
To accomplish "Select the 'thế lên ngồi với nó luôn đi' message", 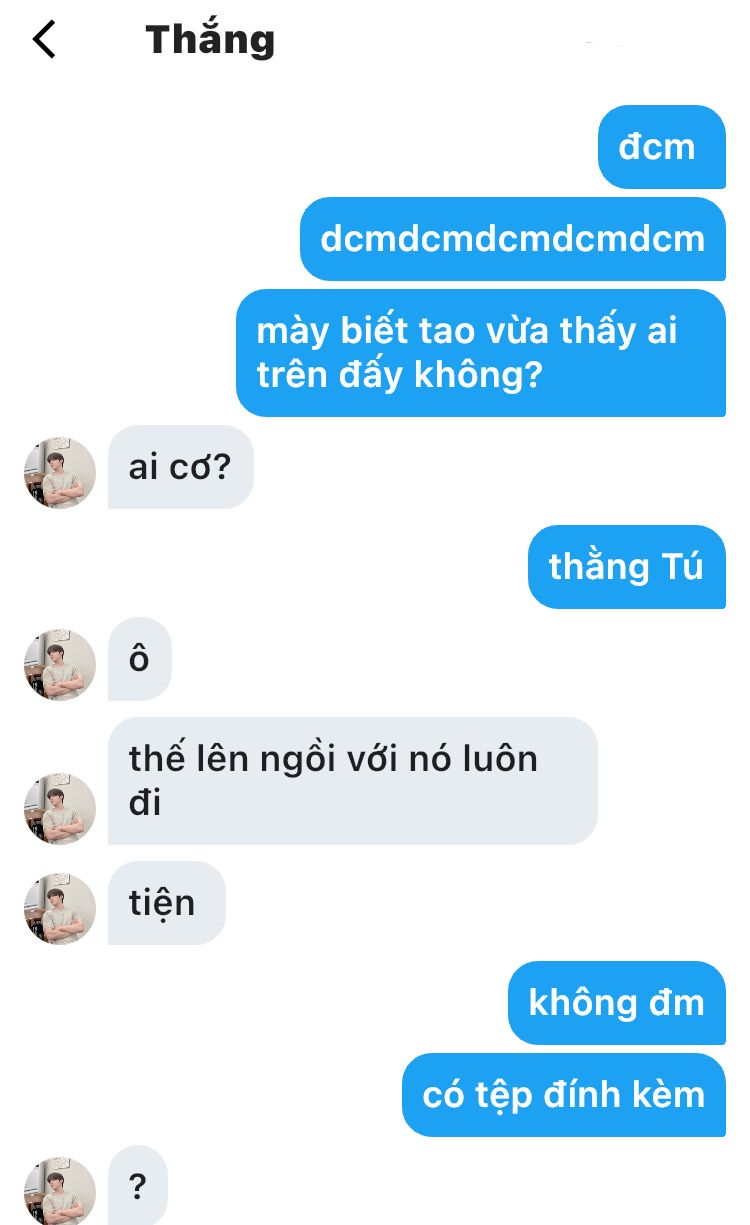I will (353, 781).
